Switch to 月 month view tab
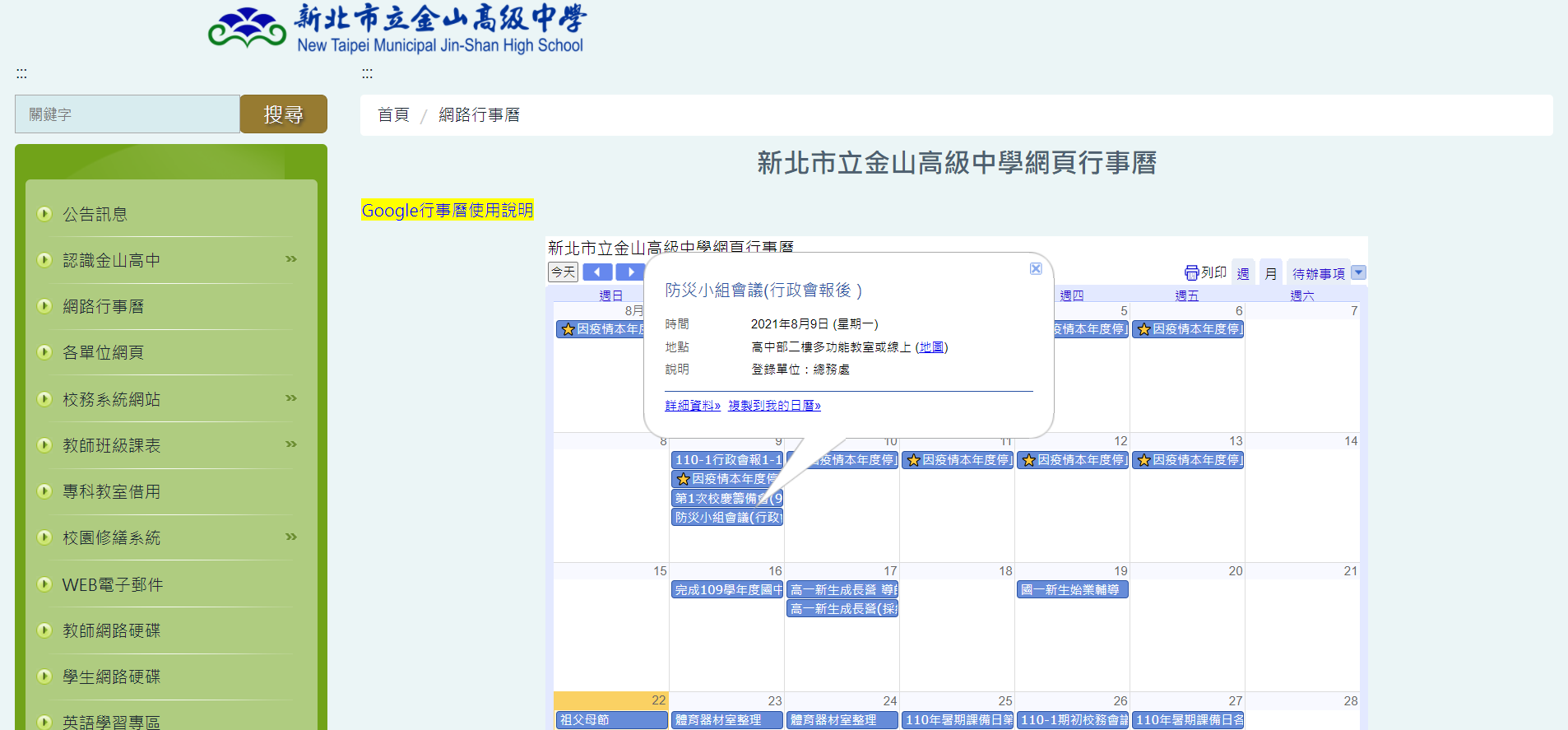This screenshot has width=1568, height=730. [1271, 273]
